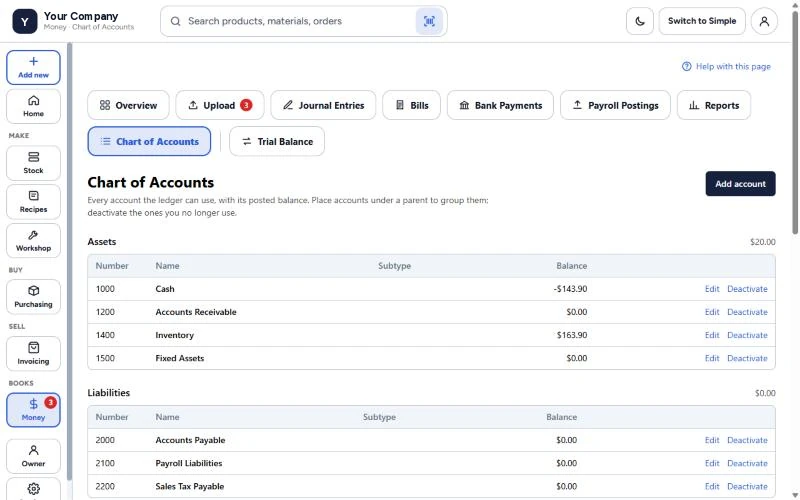This screenshot has width=800, height=500.
Task: Click the Fixed Assets account name
Action: 180,358
